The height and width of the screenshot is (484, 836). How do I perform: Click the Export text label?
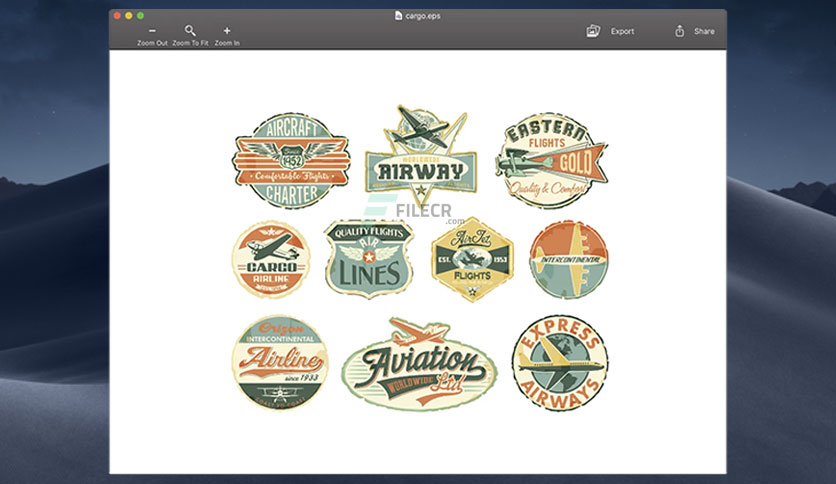pyautogui.click(x=622, y=31)
